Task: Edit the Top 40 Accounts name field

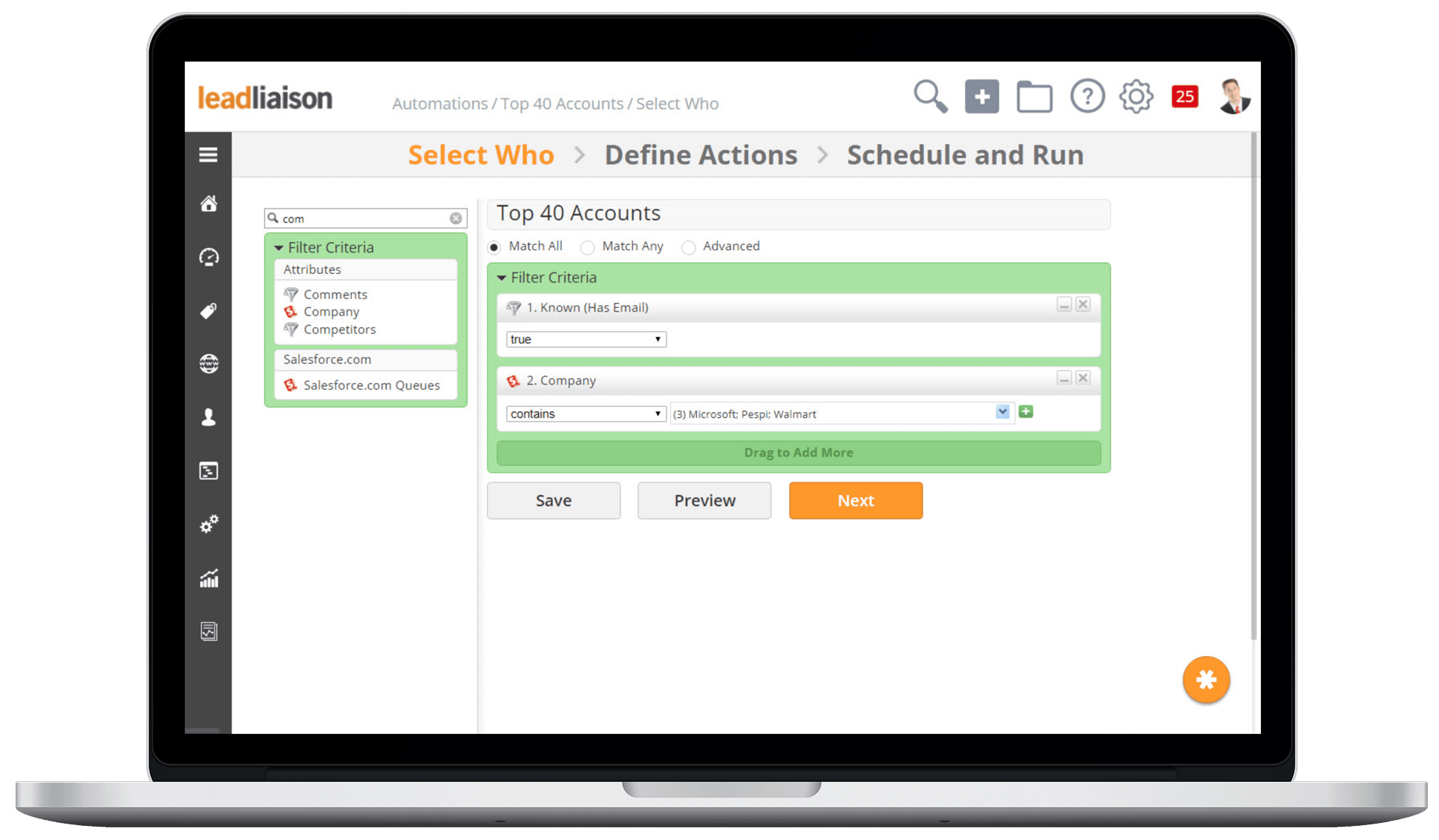Action: 799,214
